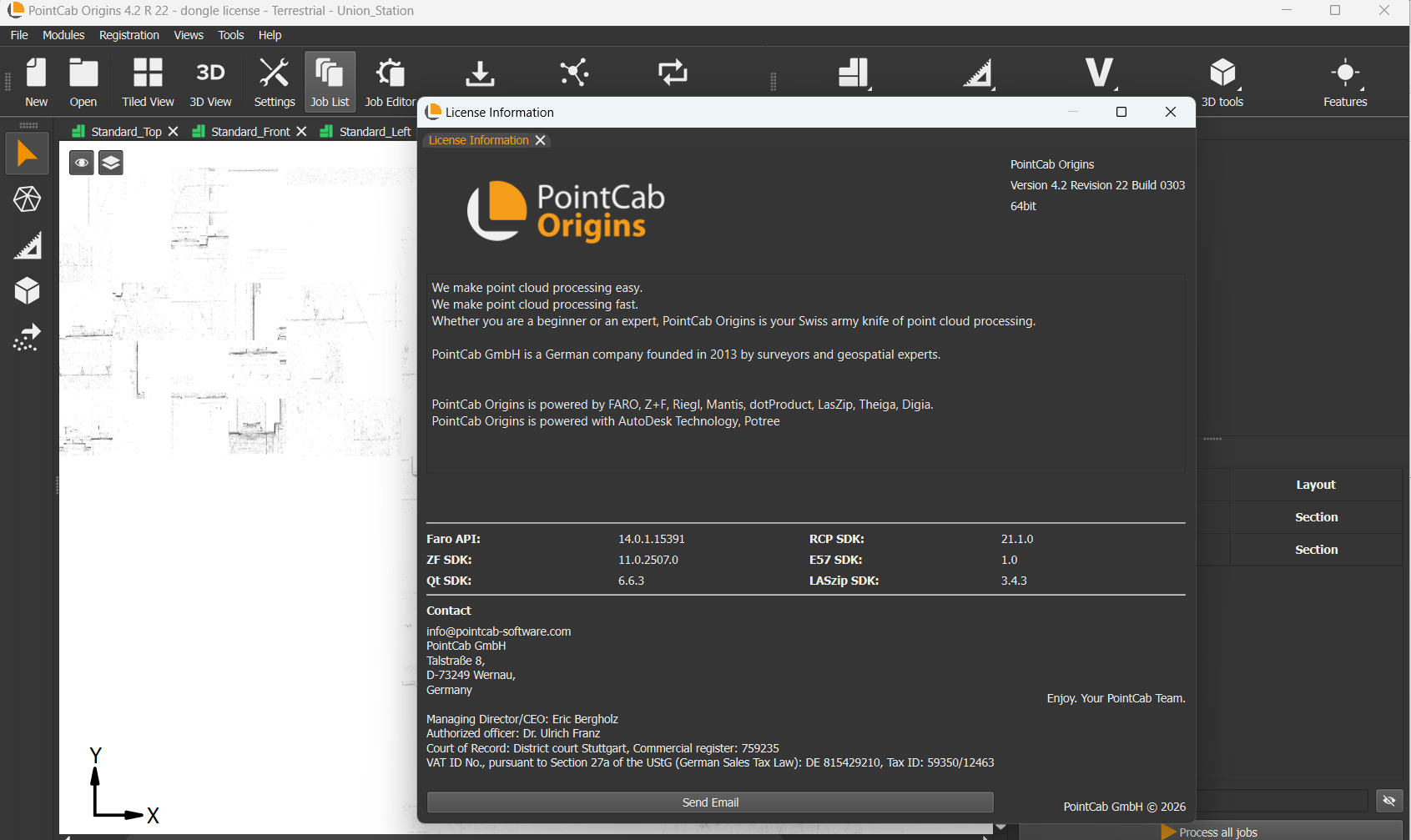Select the orange arrow pointer tool
Viewport: 1411px width, 840px height.
27,153
